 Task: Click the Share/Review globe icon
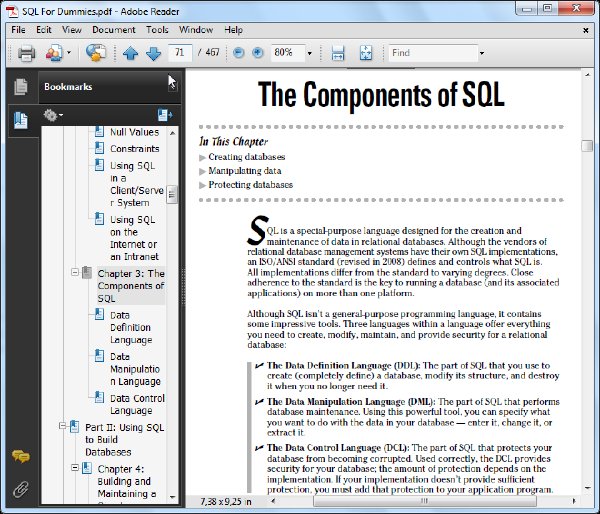click(x=96, y=53)
